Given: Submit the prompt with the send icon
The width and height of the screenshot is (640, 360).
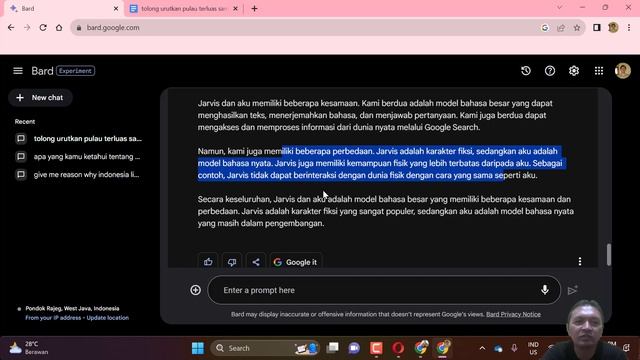Looking at the screenshot, I should 572,290.
